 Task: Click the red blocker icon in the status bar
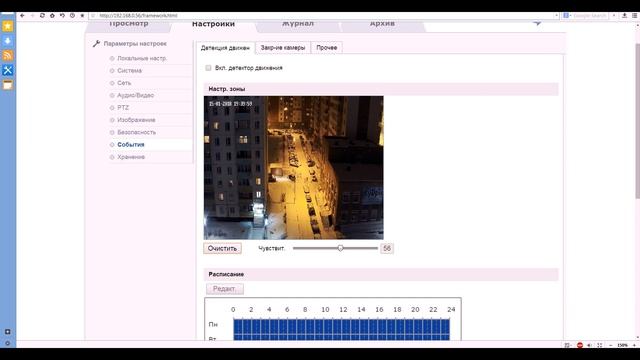coord(580,345)
